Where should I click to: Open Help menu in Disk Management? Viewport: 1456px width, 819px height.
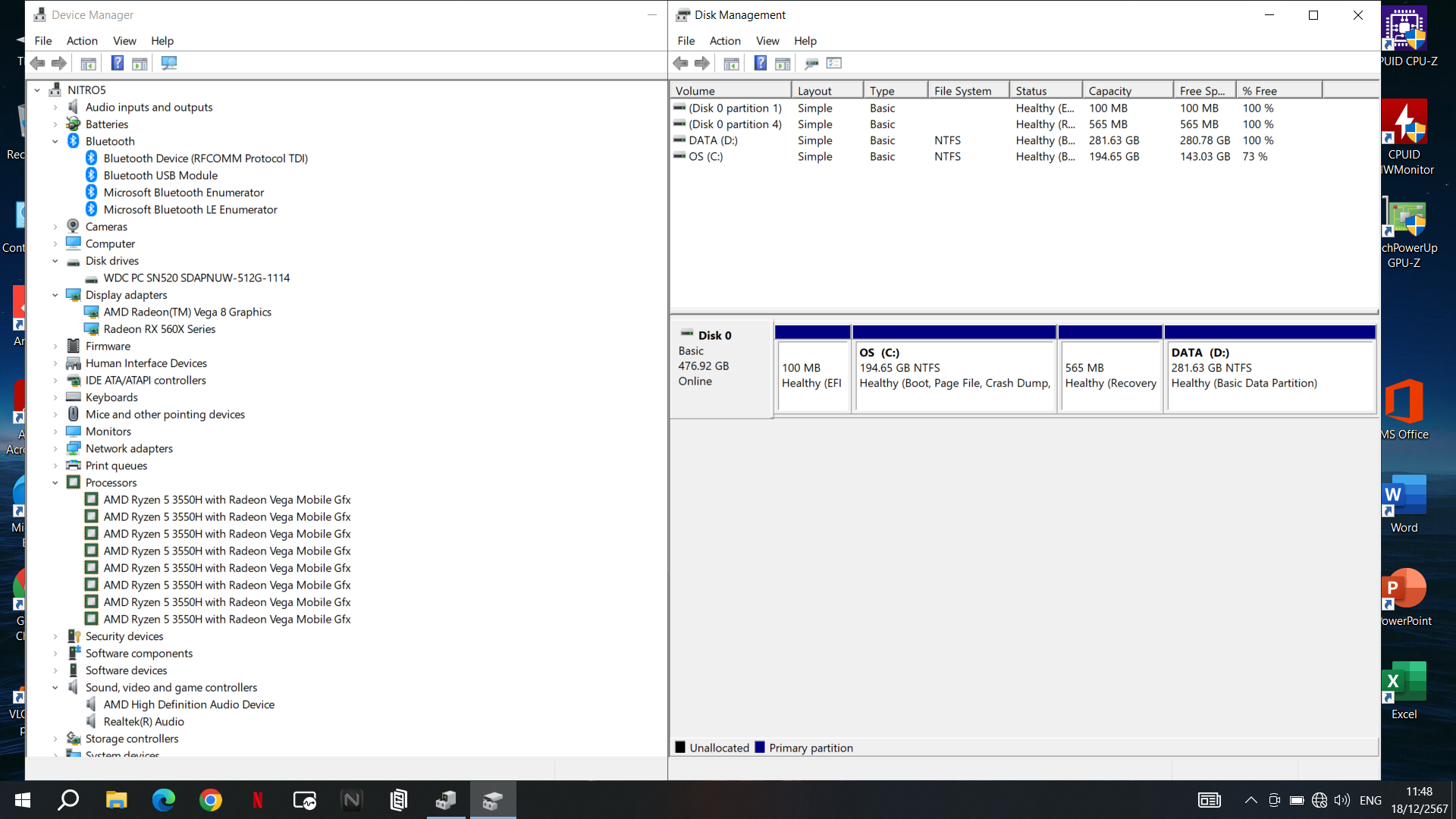click(x=805, y=41)
